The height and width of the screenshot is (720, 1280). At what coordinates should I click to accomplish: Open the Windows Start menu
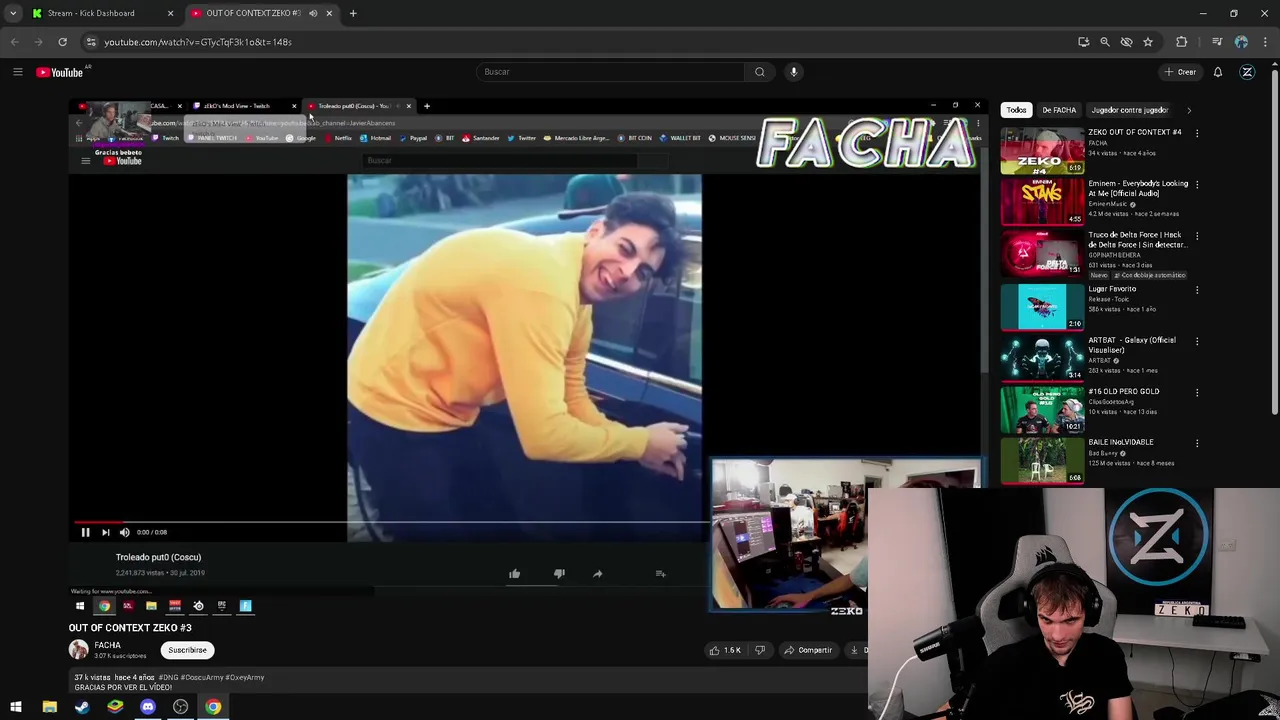[16, 707]
